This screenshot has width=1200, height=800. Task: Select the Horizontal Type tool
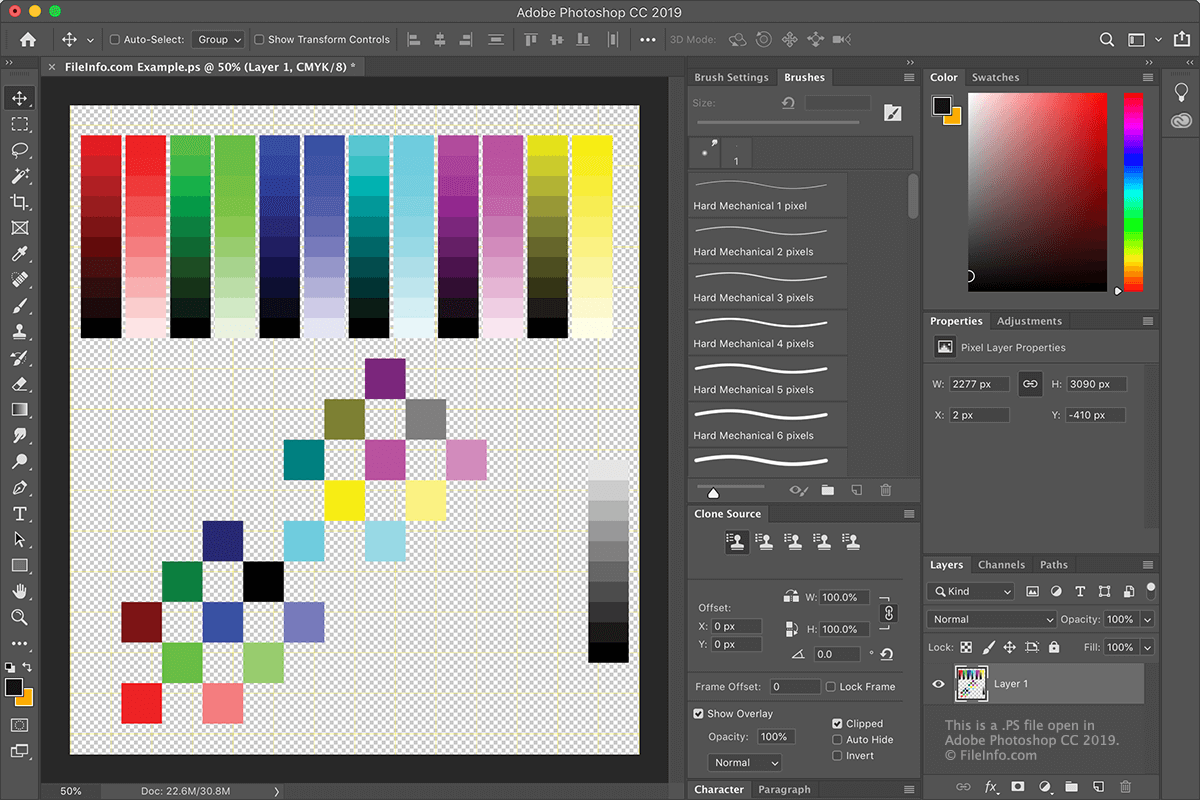pyautogui.click(x=20, y=514)
